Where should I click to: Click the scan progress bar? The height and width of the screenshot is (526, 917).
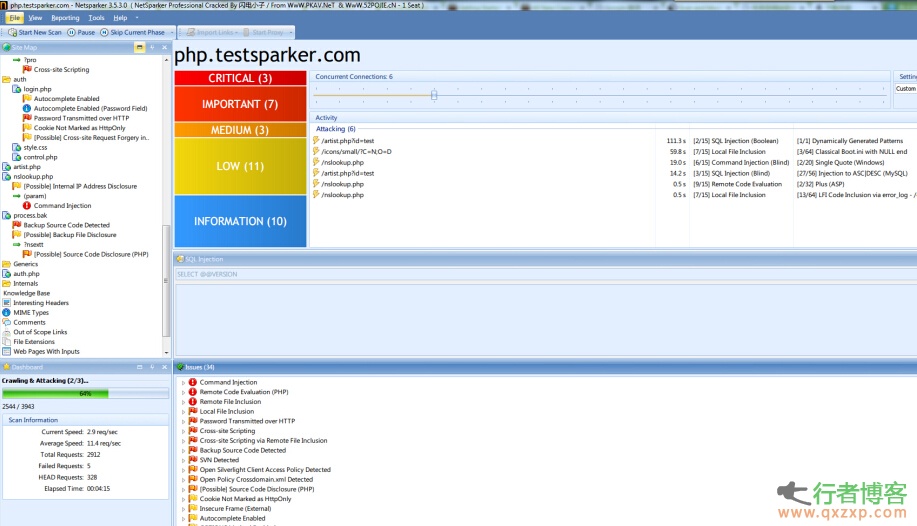85,394
